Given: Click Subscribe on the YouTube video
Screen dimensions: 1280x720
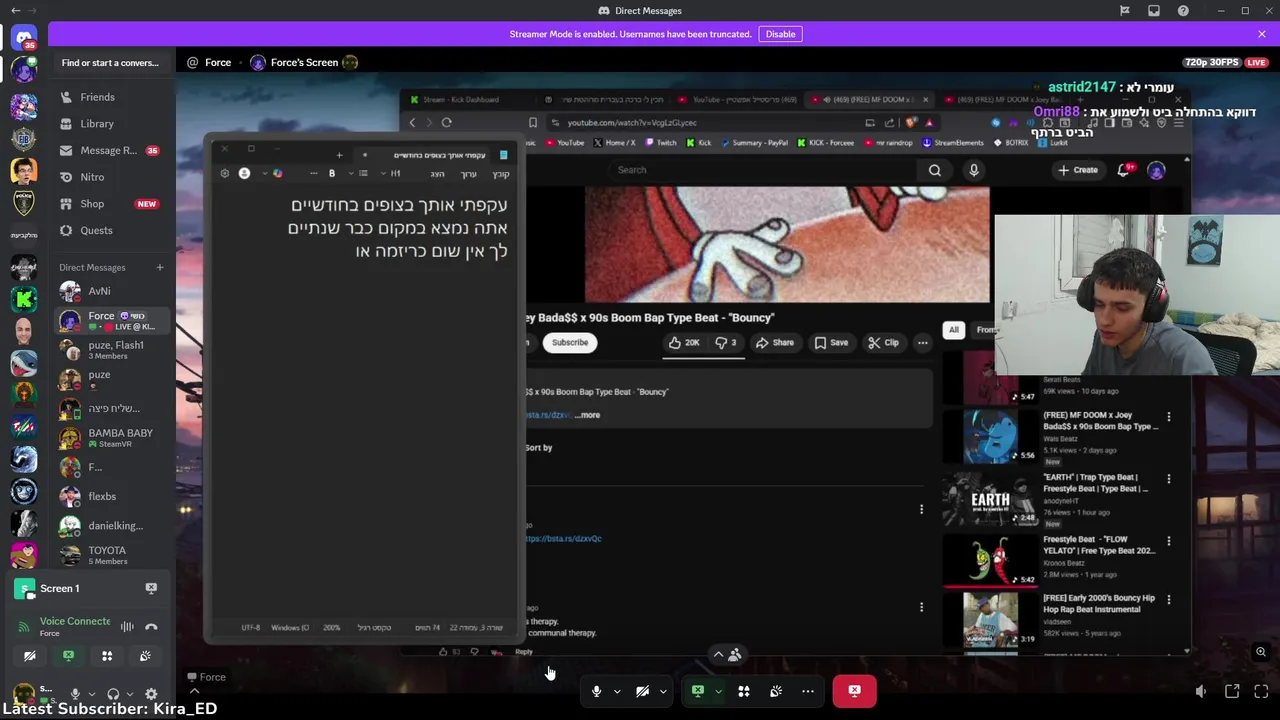Looking at the screenshot, I should click(570, 342).
